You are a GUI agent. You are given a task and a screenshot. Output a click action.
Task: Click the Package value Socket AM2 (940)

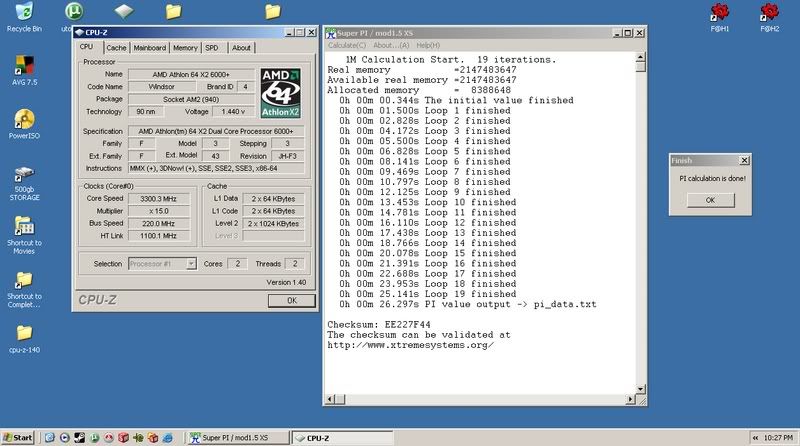[x=191, y=99]
